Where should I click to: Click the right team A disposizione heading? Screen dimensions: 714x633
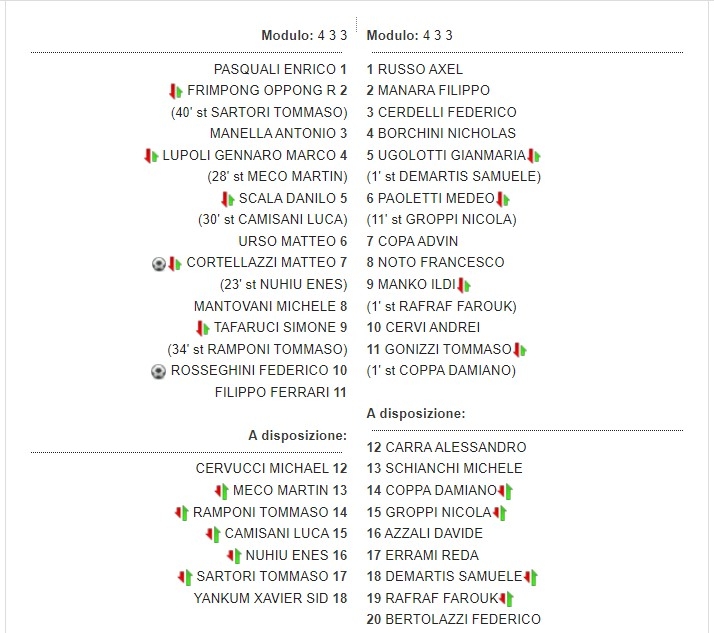[x=416, y=414]
